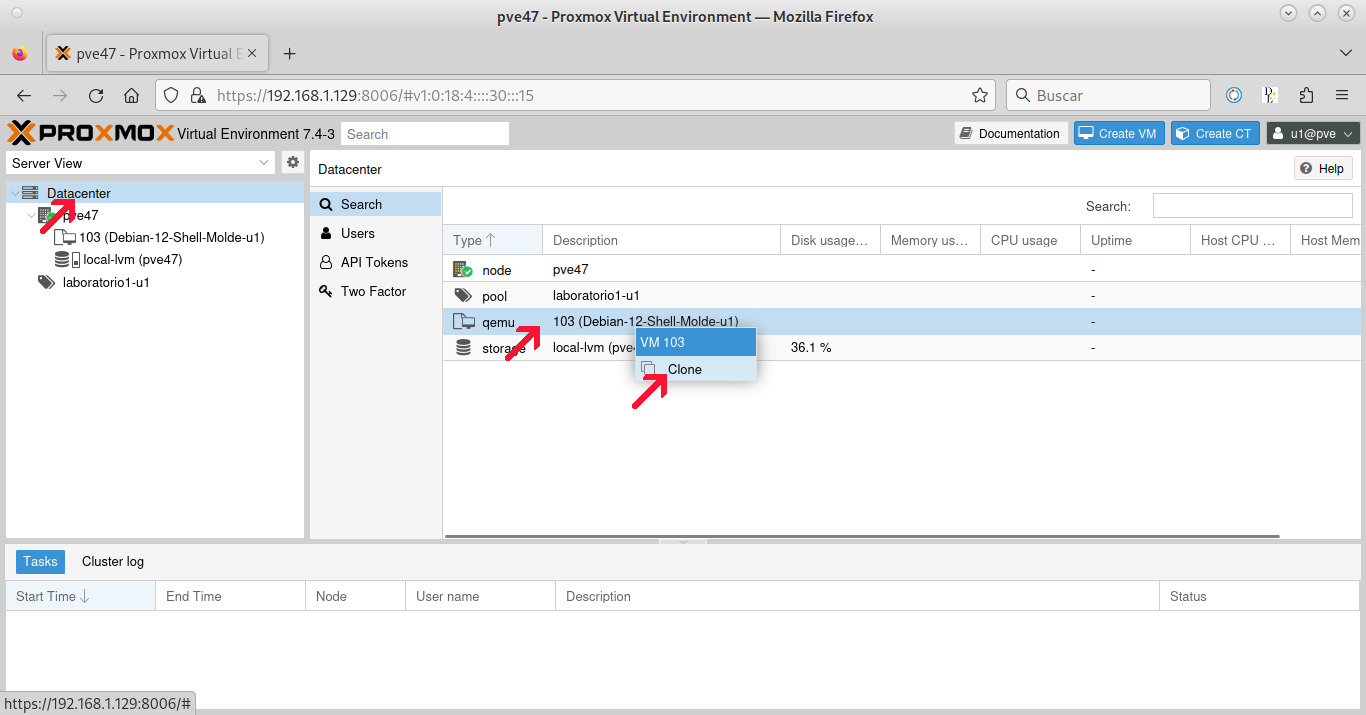Screen dimensions: 1366x715
Task: Go to the Firefox home page icon
Action: (x=131, y=96)
